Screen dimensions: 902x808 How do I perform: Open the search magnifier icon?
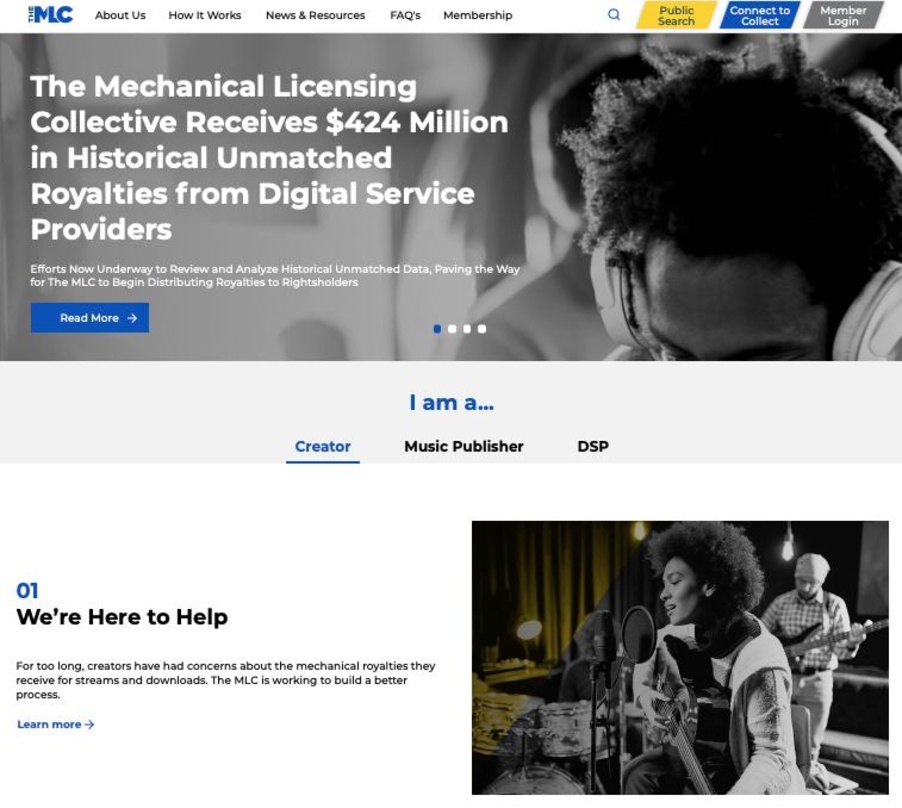click(614, 15)
